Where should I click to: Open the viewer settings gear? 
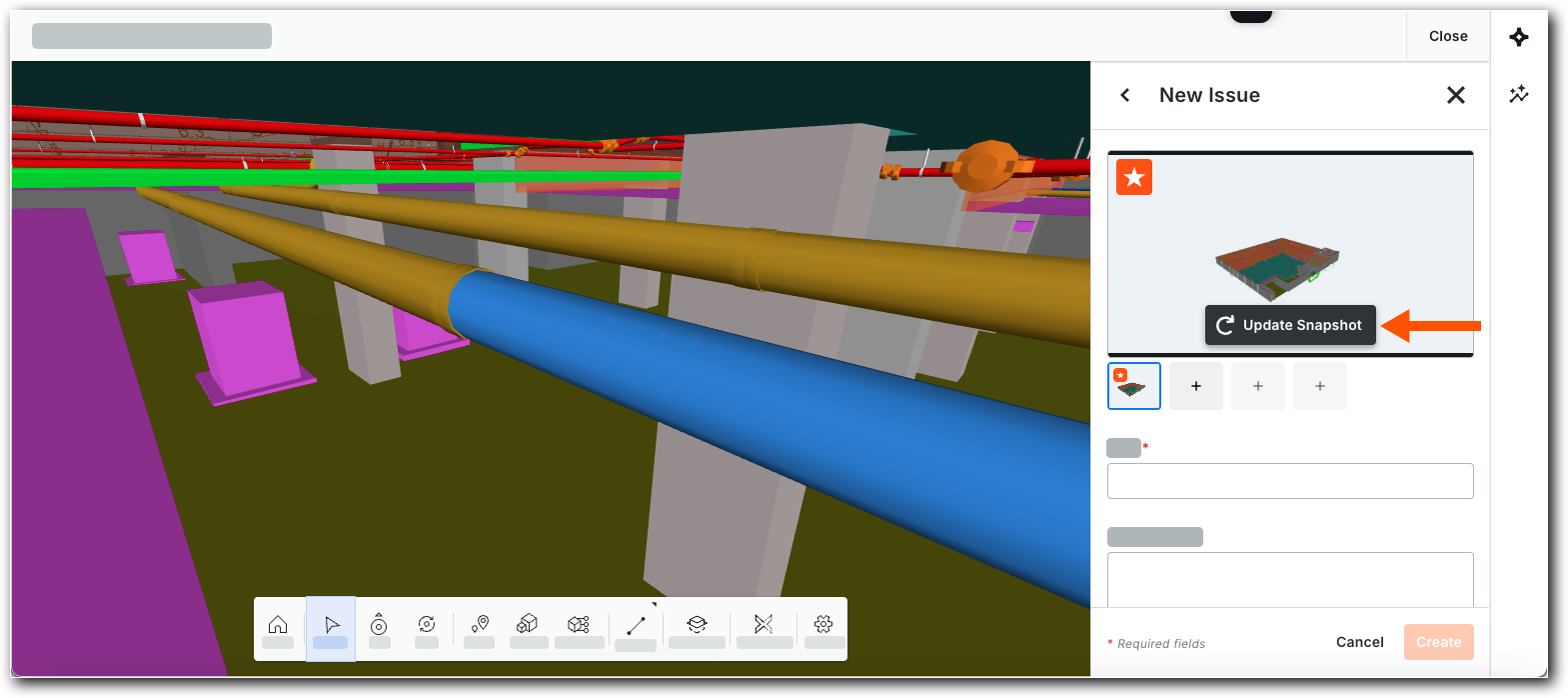[823, 625]
